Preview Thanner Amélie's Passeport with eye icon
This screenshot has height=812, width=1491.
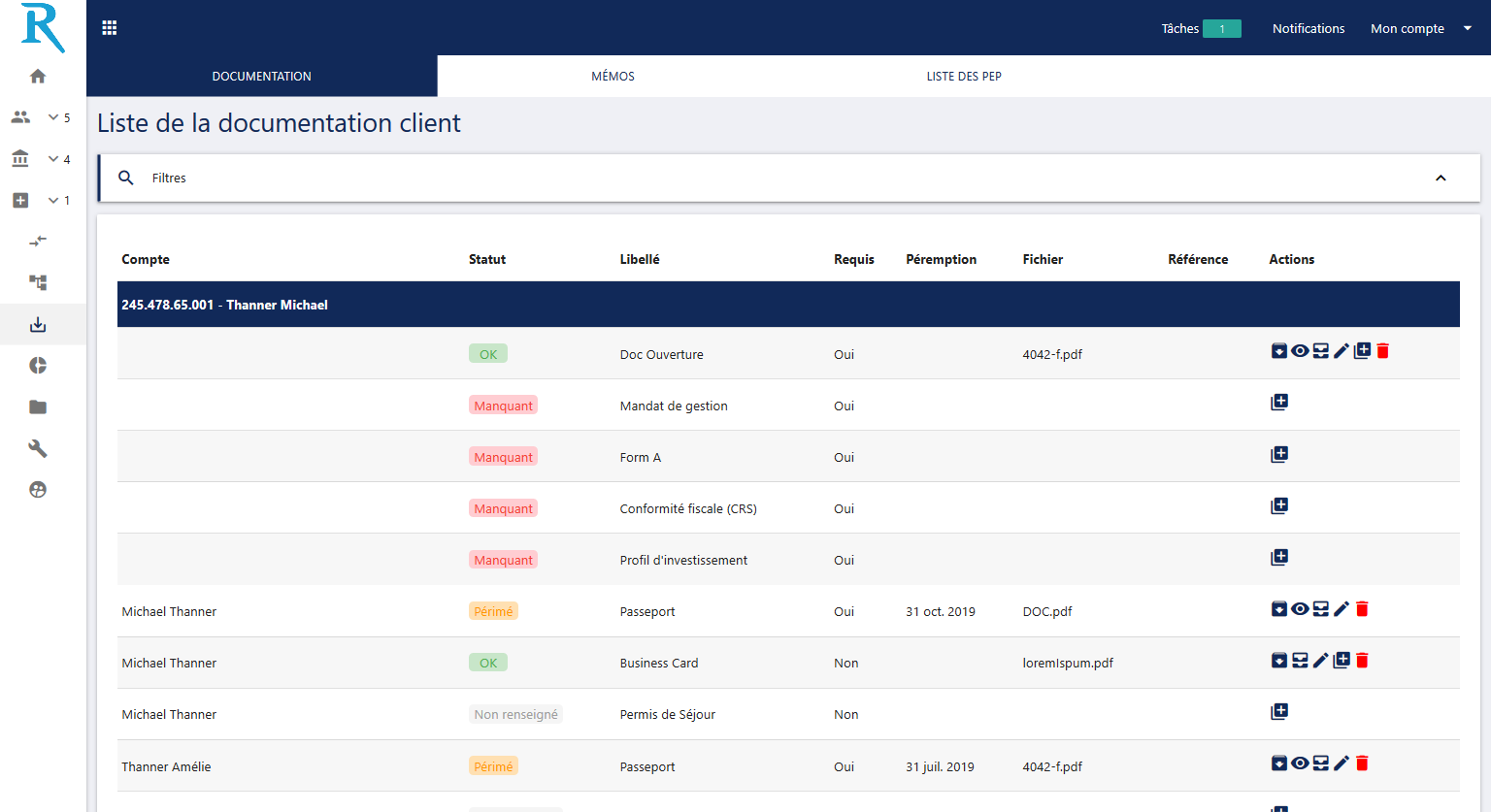click(x=1300, y=763)
